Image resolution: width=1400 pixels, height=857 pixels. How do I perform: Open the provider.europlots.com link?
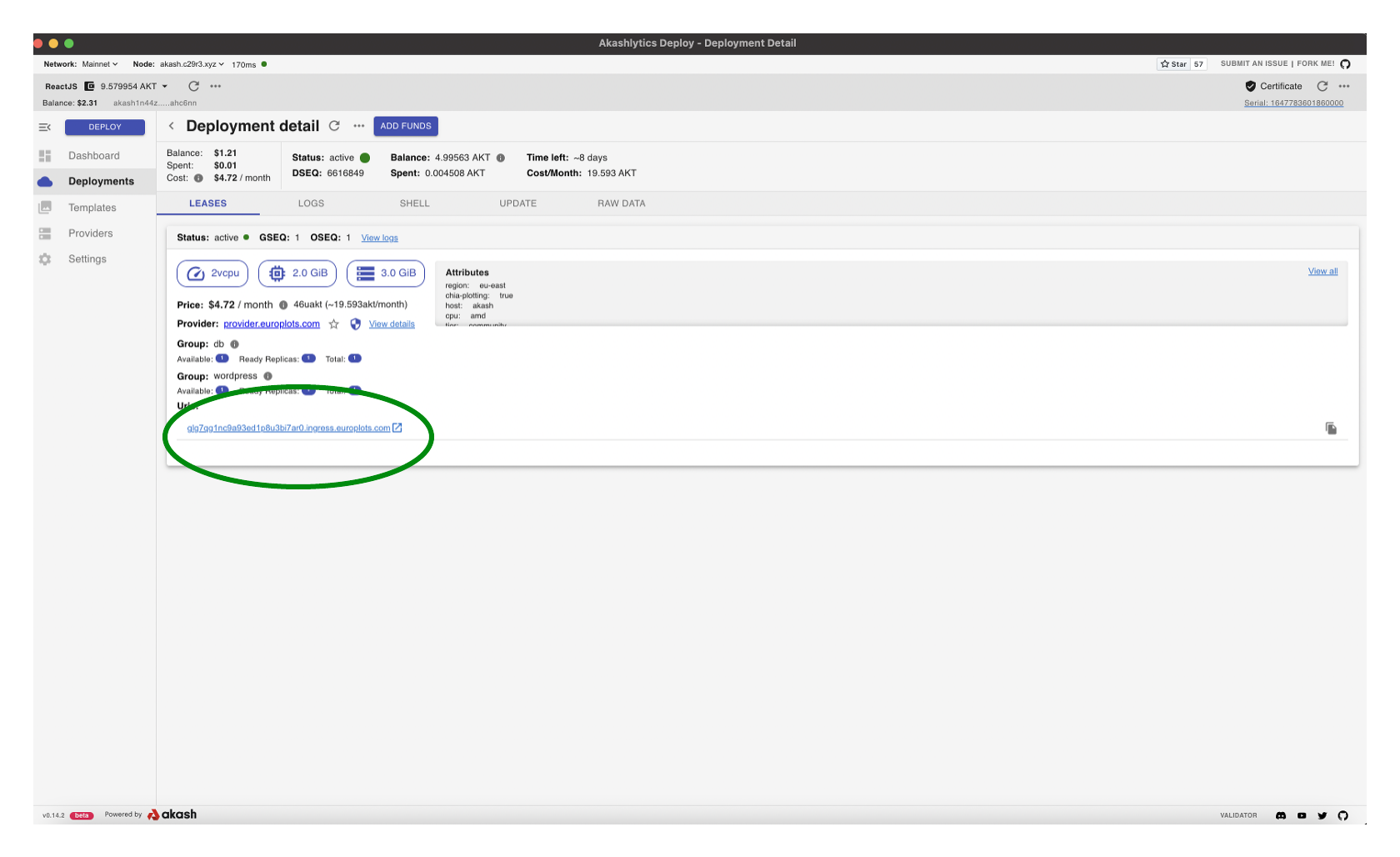(272, 324)
